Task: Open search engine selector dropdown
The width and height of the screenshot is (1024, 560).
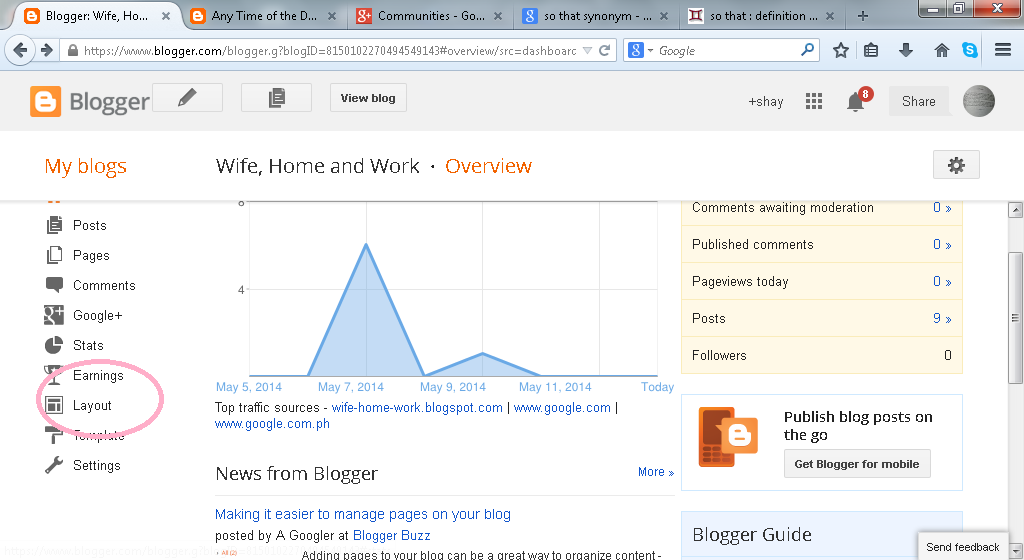Action: point(641,50)
